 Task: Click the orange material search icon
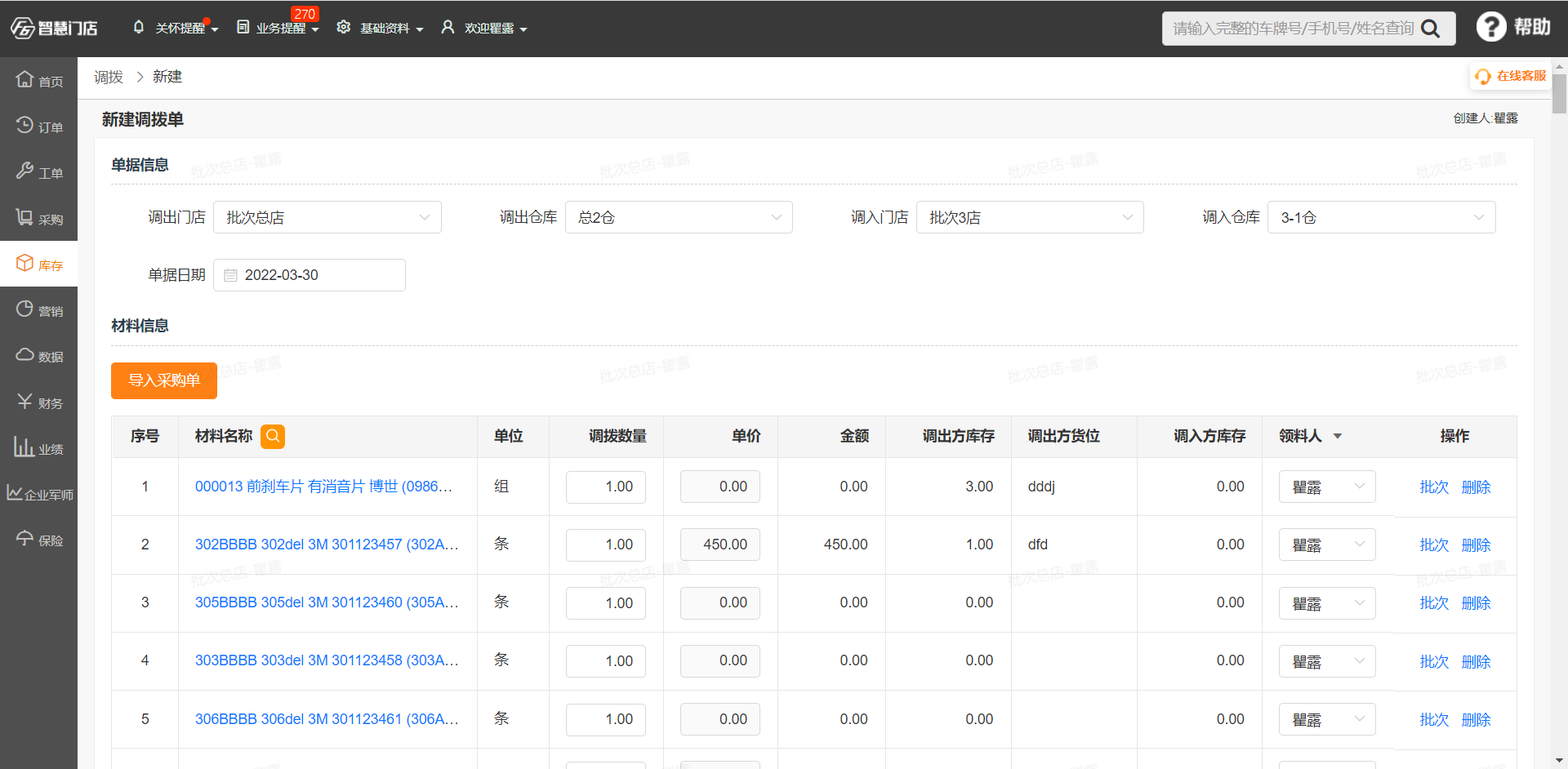(273, 437)
